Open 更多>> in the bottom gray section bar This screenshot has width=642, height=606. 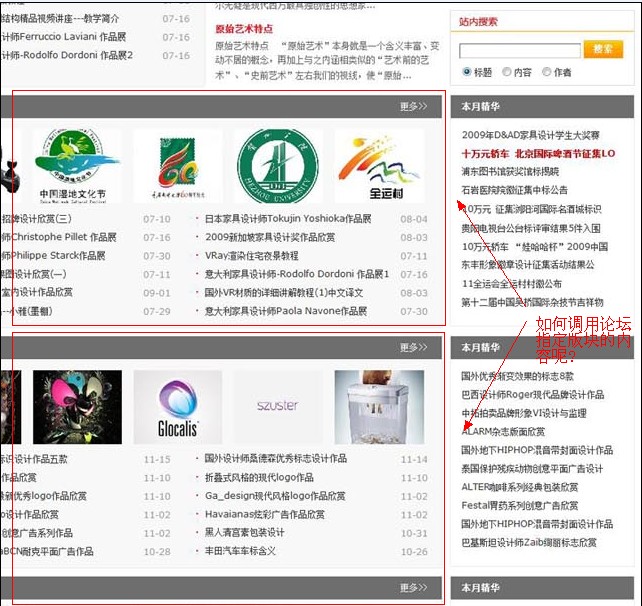(413, 588)
